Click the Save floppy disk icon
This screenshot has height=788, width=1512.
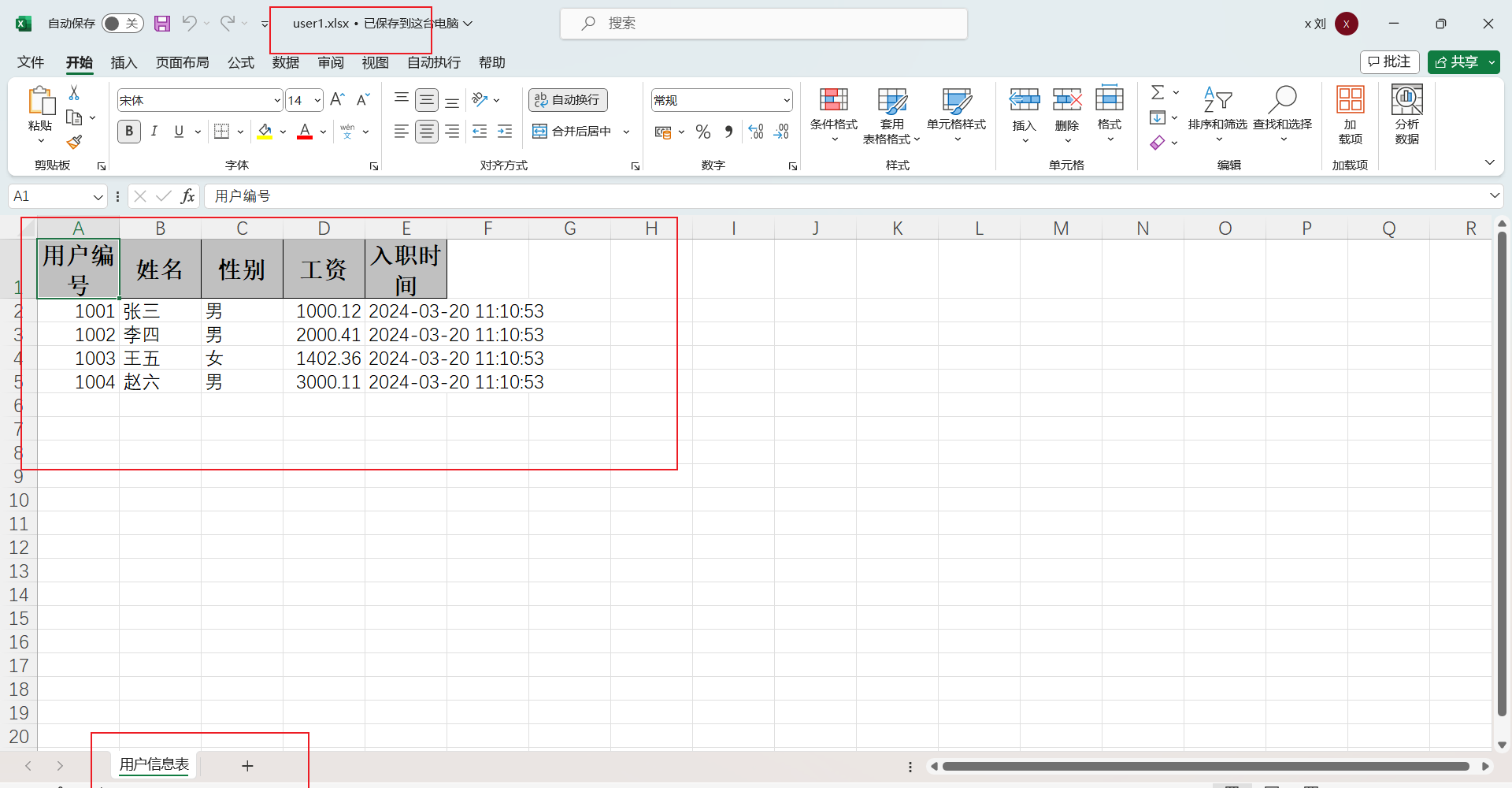162,24
